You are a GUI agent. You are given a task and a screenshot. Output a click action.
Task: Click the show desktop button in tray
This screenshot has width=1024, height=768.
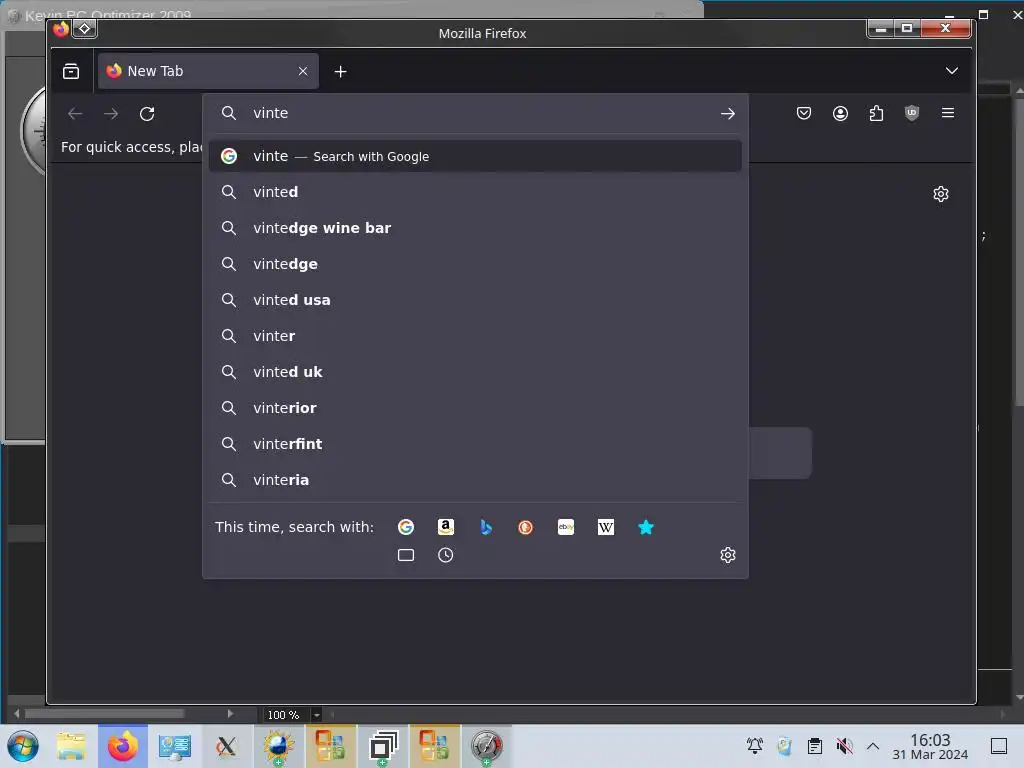999,746
